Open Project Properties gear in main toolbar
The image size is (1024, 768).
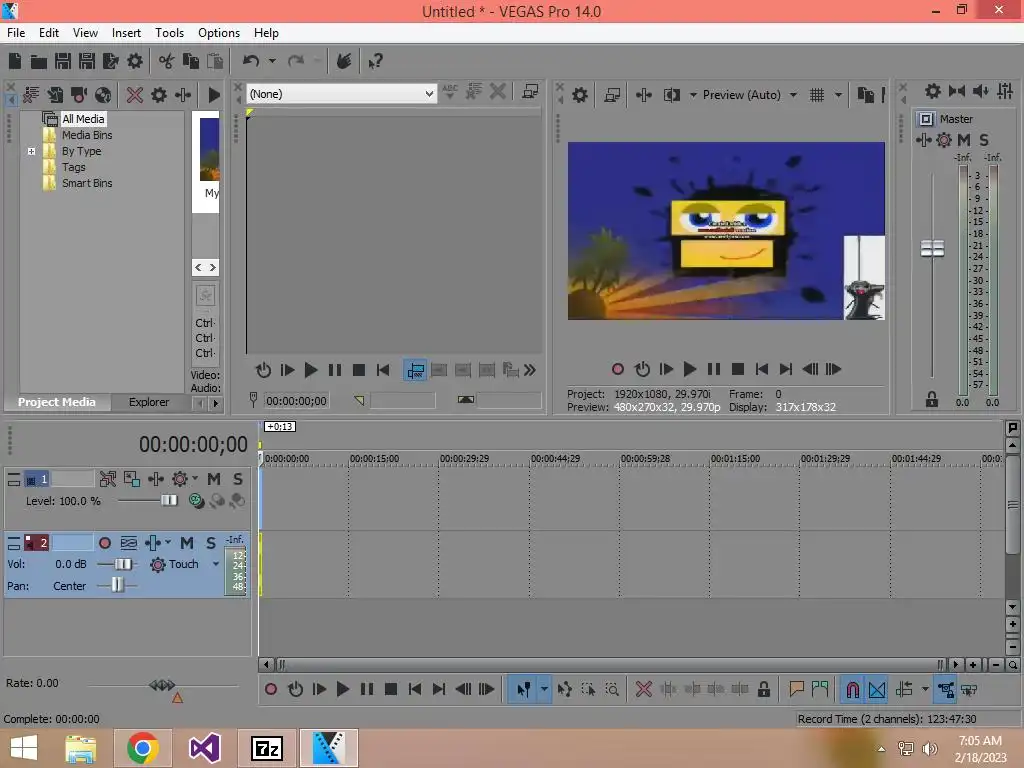point(135,61)
